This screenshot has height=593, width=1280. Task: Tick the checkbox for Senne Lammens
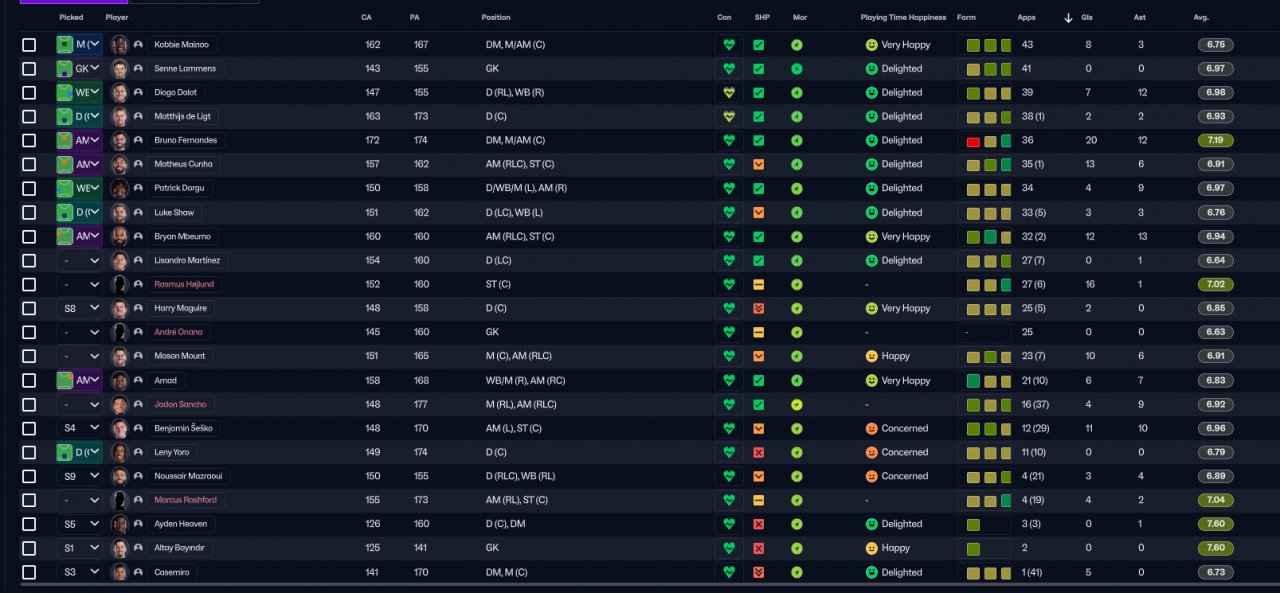29,69
